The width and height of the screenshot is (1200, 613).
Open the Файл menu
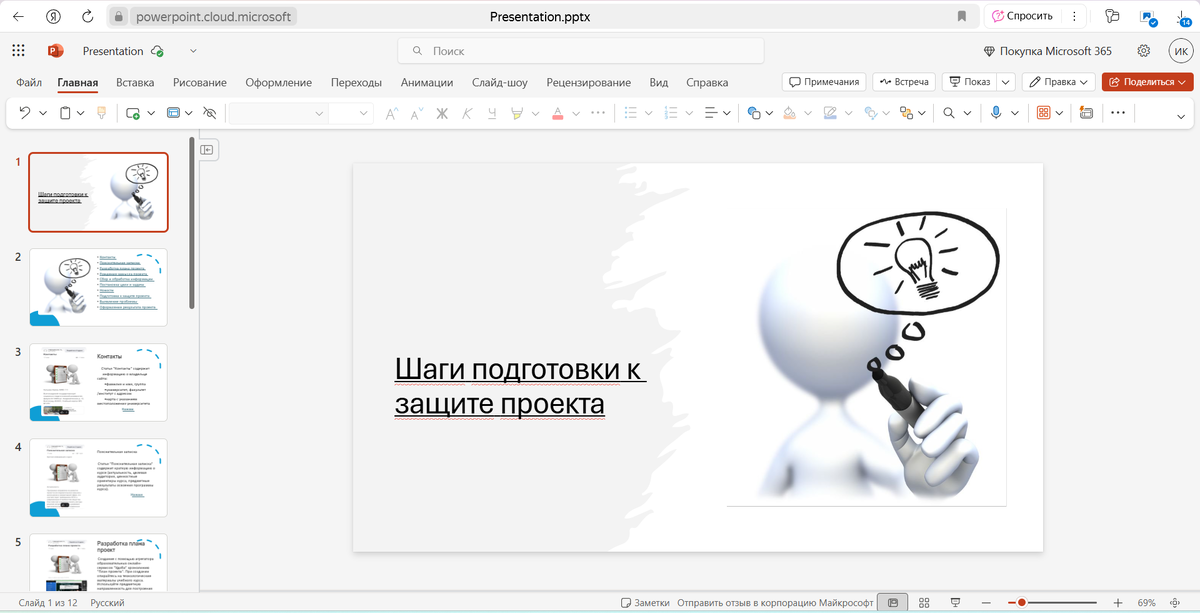pos(29,82)
